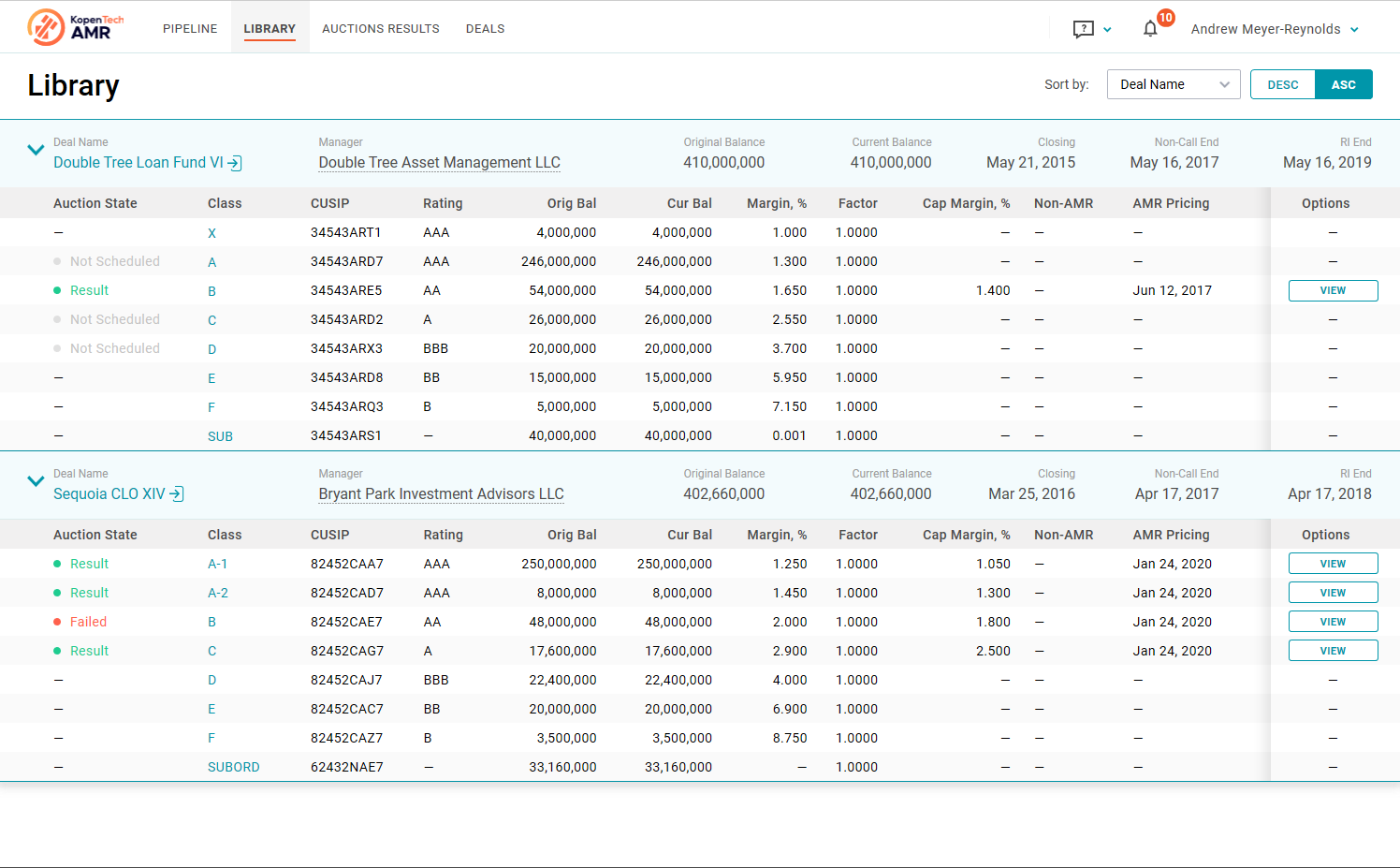Open class C with CUSIP 34543ARD2

click(211, 320)
